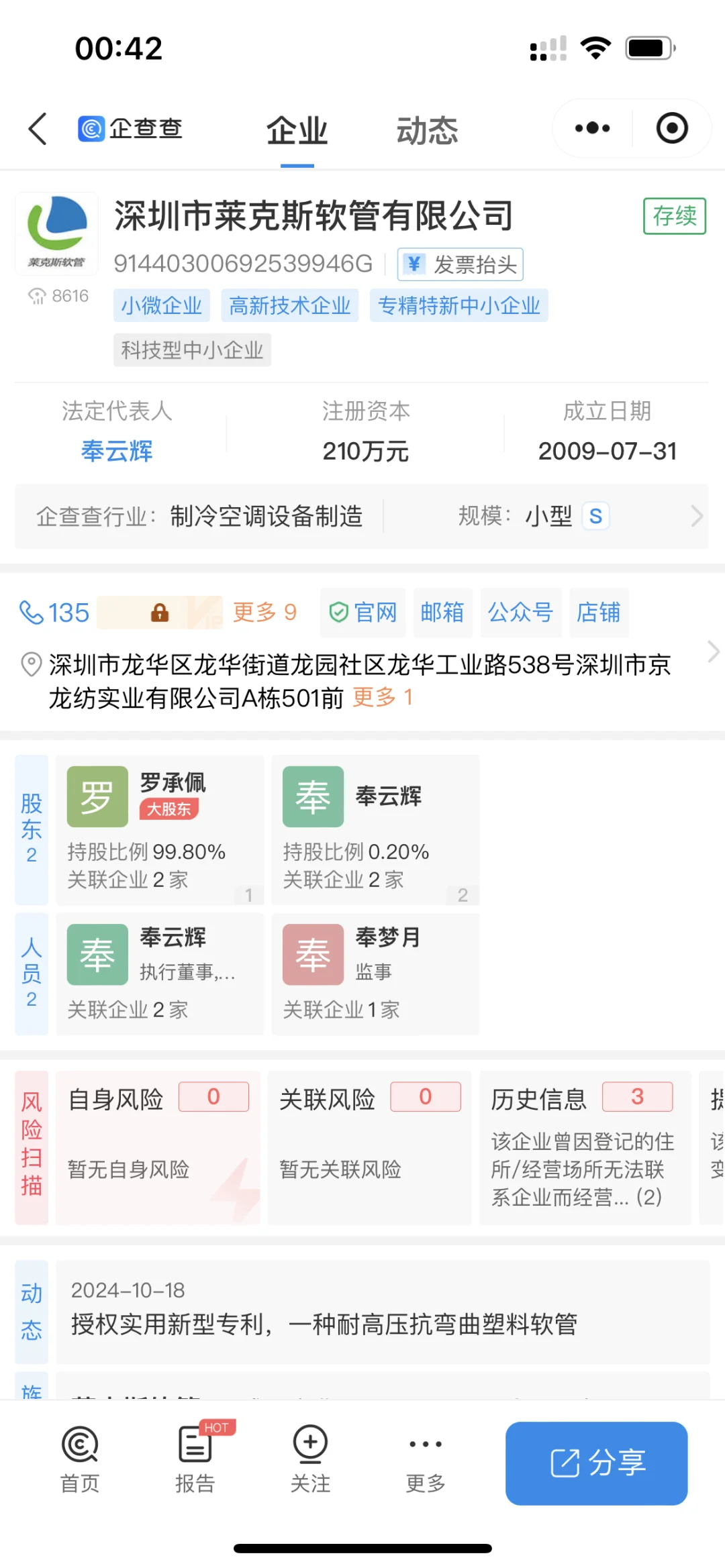Open 邮箱 link

pos(442,612)
